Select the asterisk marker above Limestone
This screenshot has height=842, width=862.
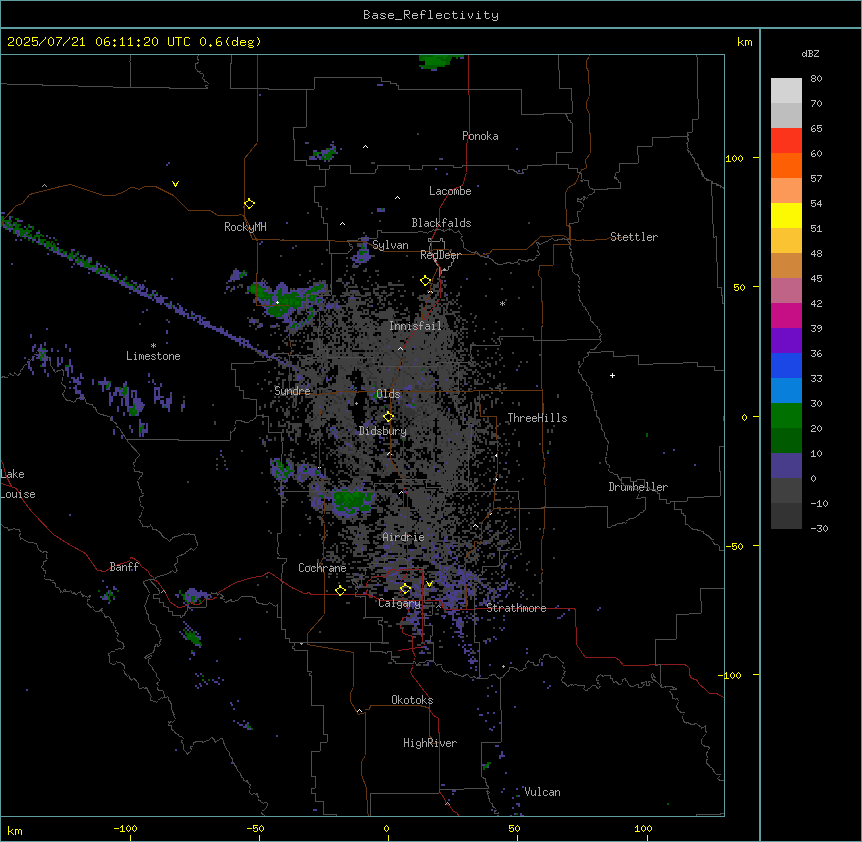[153, 346]
